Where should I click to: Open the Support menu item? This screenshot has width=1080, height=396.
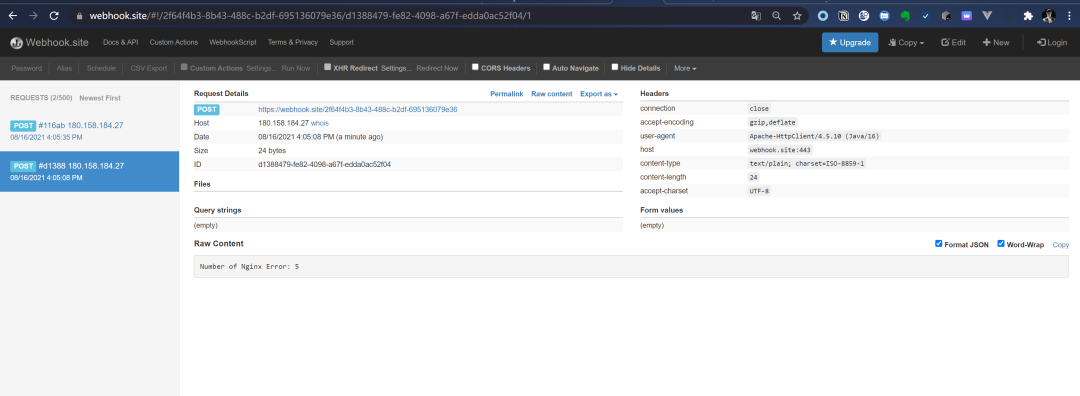[x=342, y=42]
